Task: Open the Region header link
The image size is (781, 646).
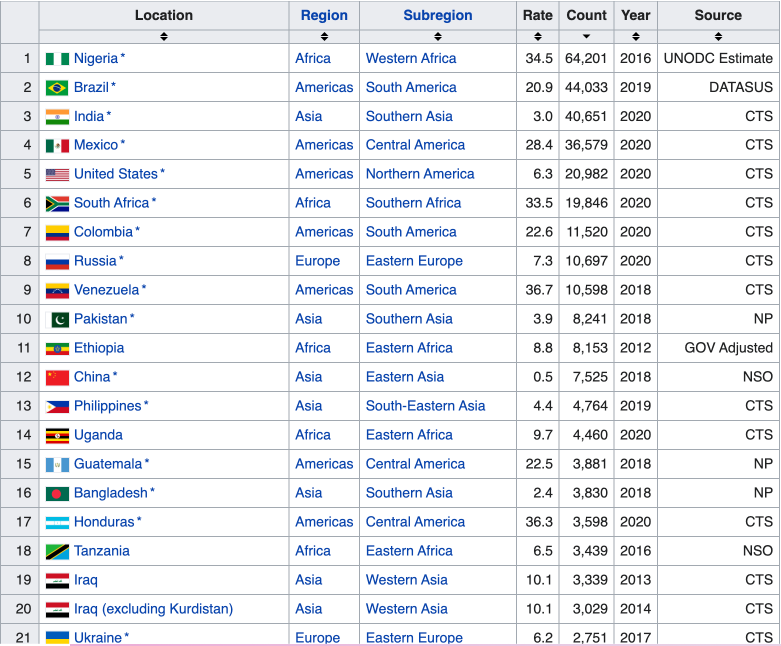Action: (x=324, y=15)
